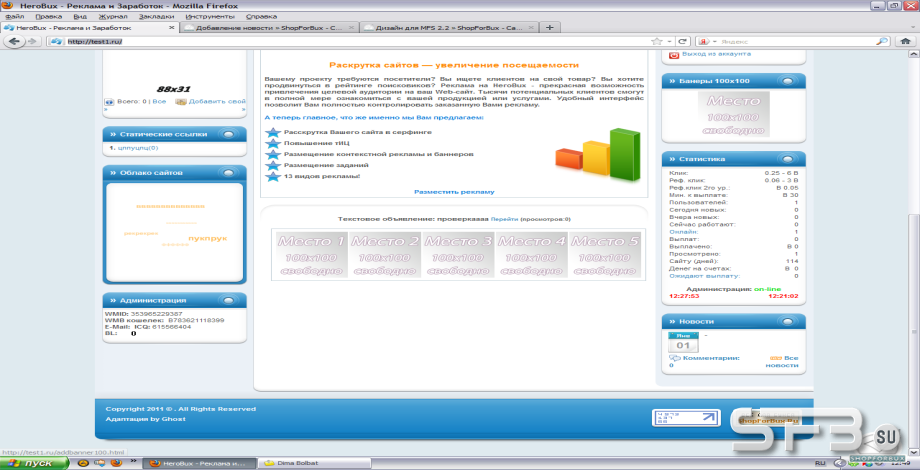The width and height of the screenshot is (920, 470).
Task: Click the bookmark star in the address bar
Action: 657,42
